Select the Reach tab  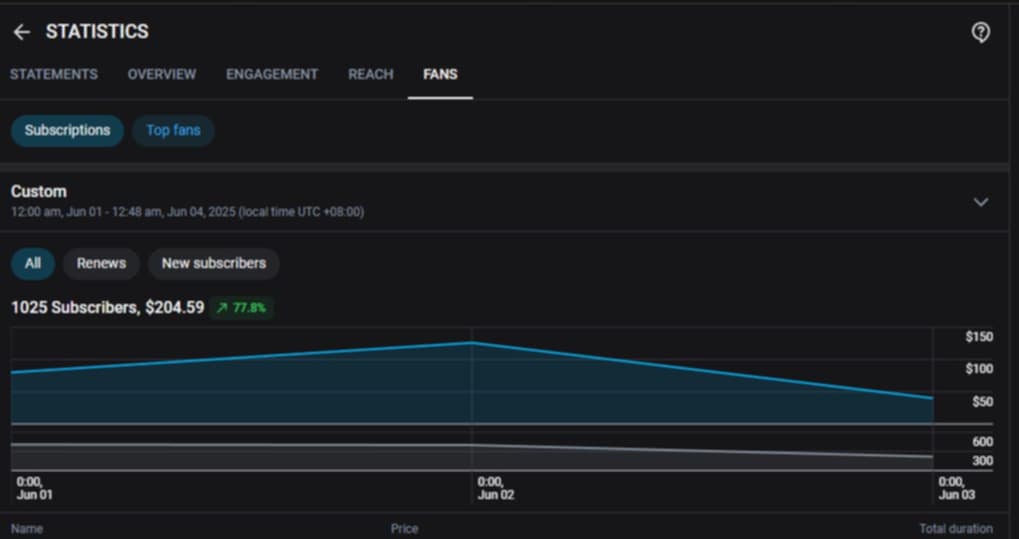[x=370, y=74]
